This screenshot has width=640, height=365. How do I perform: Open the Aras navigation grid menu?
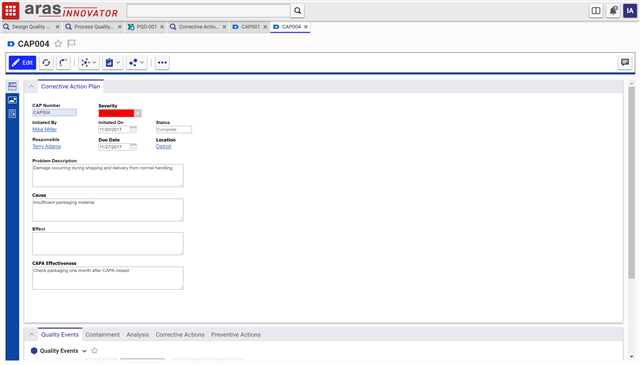tap(11, 10)
